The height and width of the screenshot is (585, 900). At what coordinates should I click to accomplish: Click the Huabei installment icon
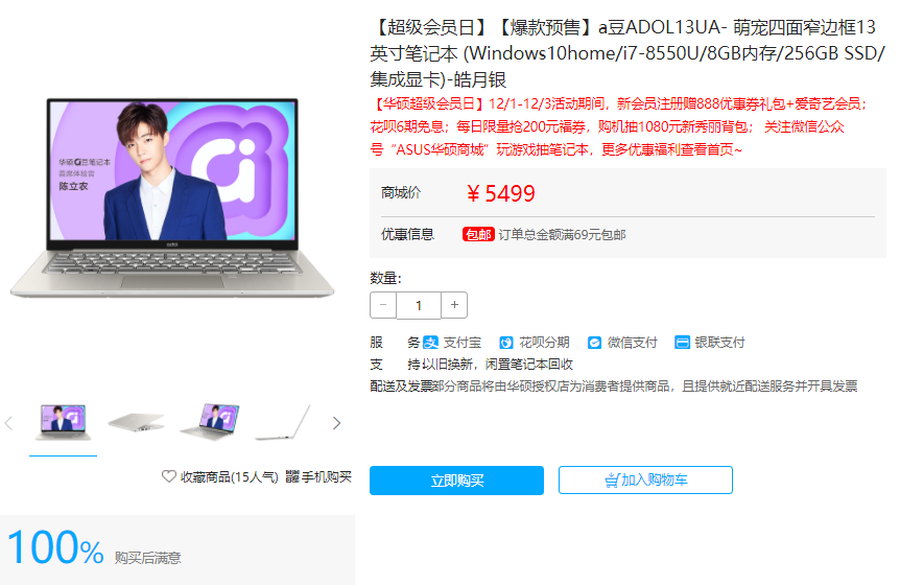pos(506,343)
